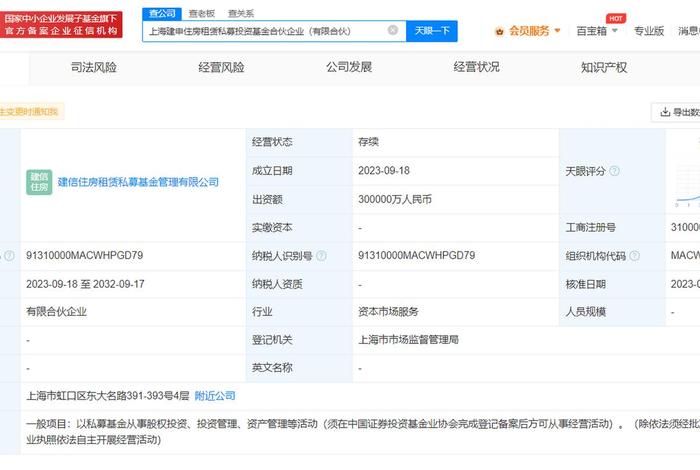Select the business term 2023-09-18 至 2032-09-17
The height and width of the screenshot is (470, 700).
pos(85,284)
